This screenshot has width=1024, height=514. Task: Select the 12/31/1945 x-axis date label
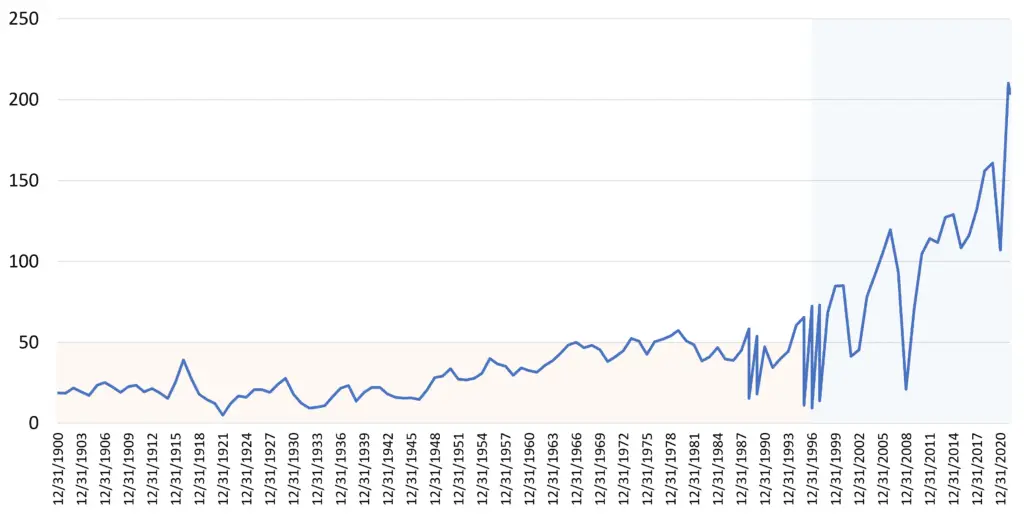pyautogui.click(x=411, y=468)
